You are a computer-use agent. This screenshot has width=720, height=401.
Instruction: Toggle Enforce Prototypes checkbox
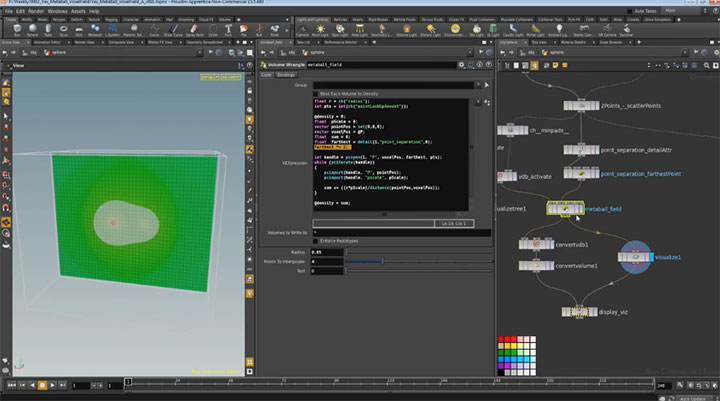point(315,241)
